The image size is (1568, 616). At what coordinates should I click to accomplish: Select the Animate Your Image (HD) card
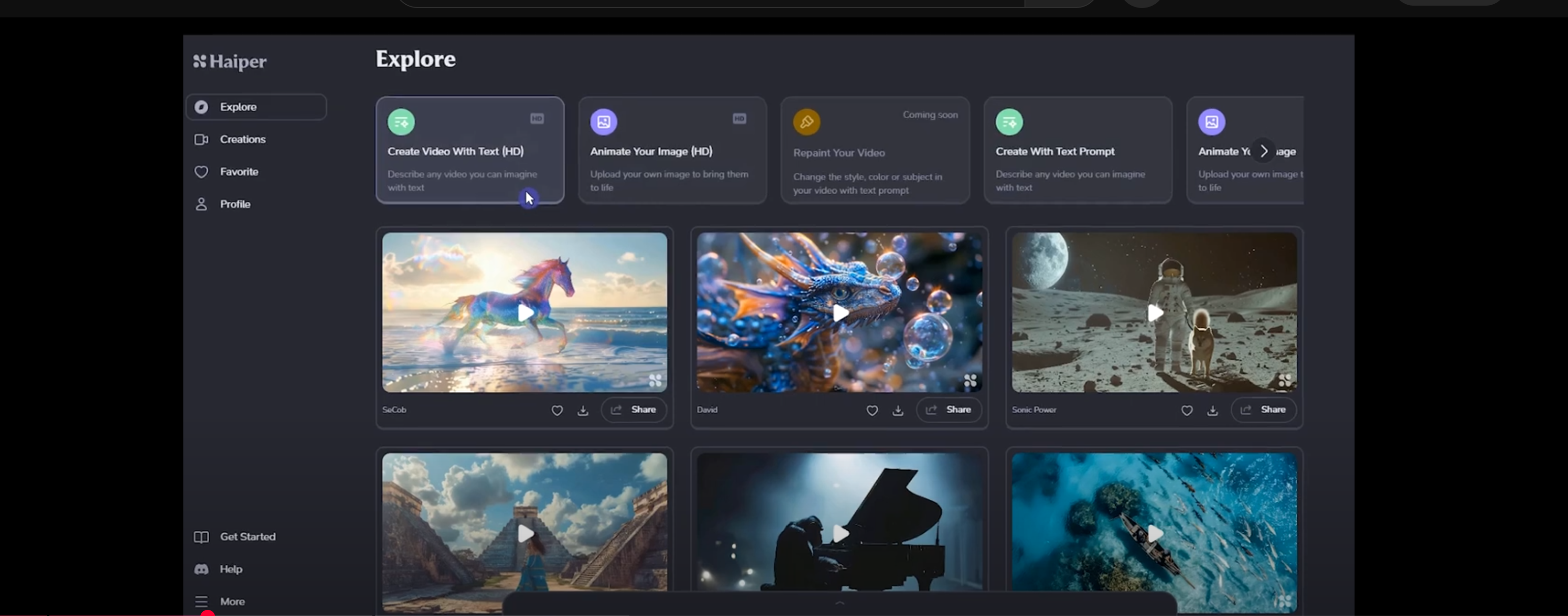tap(671, 150)
